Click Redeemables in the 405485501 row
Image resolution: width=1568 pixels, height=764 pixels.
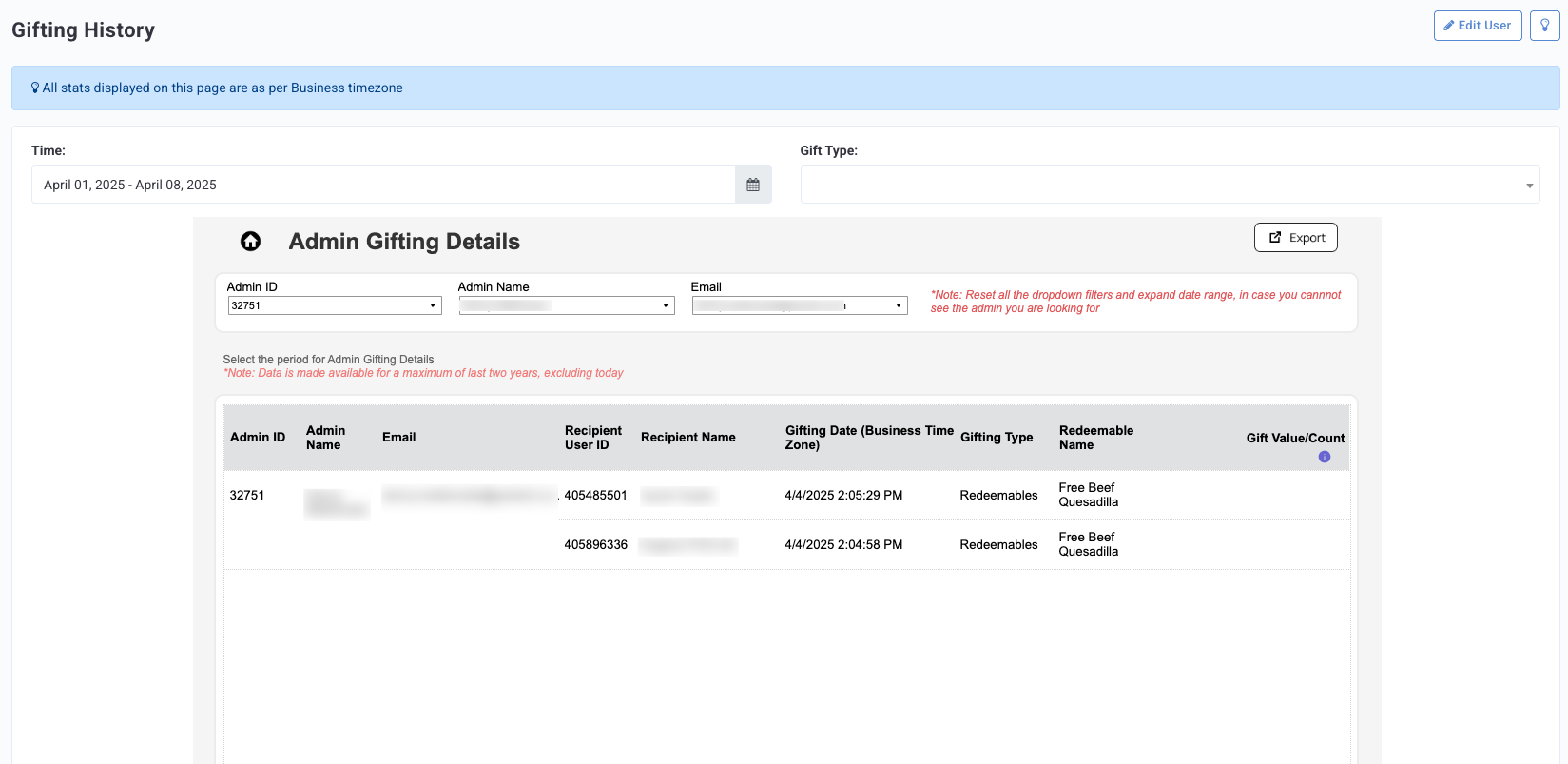(999, 495)
